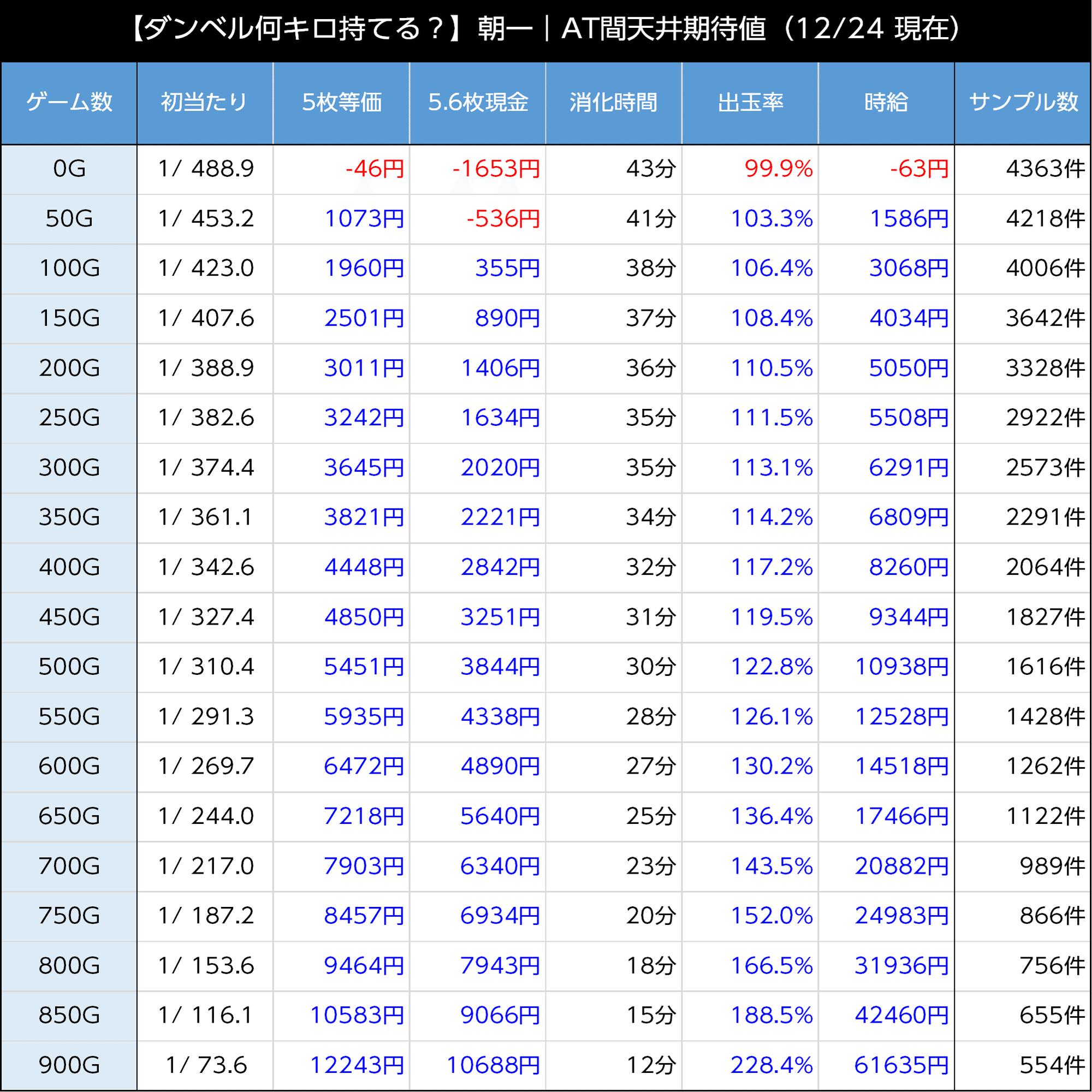
Task: Click the 108.4% payout cell
Action: click(750, 319)
